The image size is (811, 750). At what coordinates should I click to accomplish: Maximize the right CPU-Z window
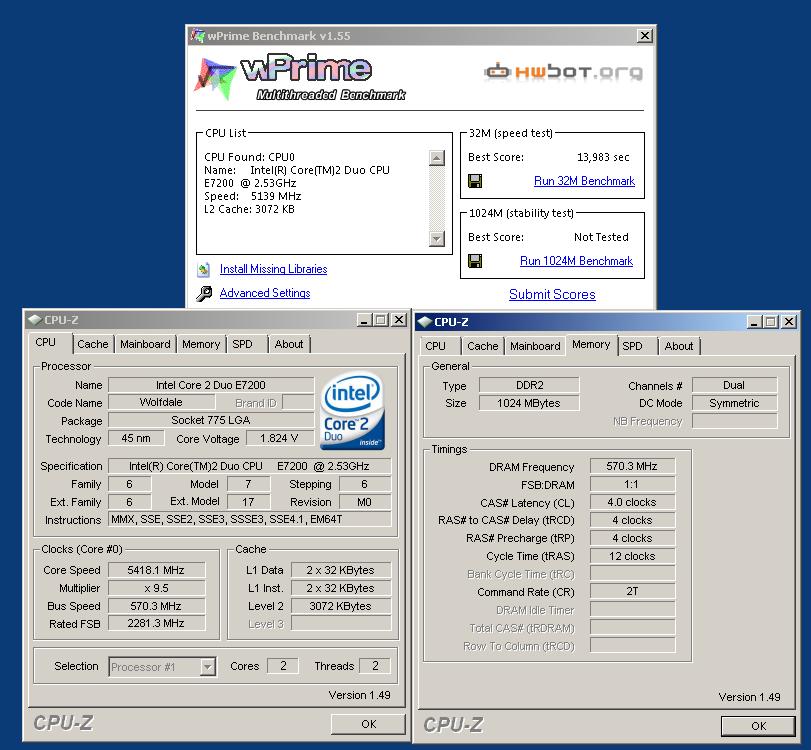(771, 322)
